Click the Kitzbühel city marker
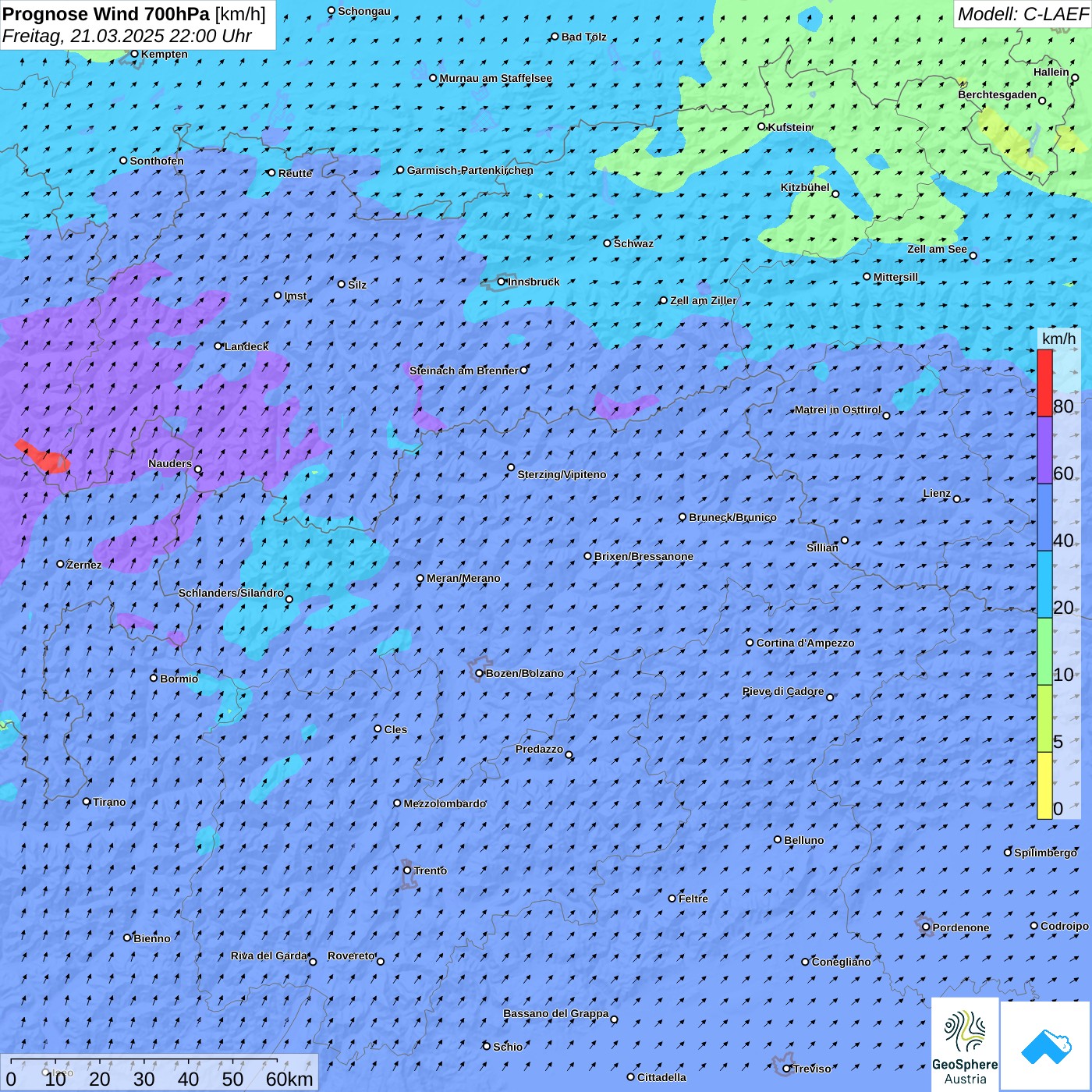1092x1092 pixels. click(x=835, y=194)
